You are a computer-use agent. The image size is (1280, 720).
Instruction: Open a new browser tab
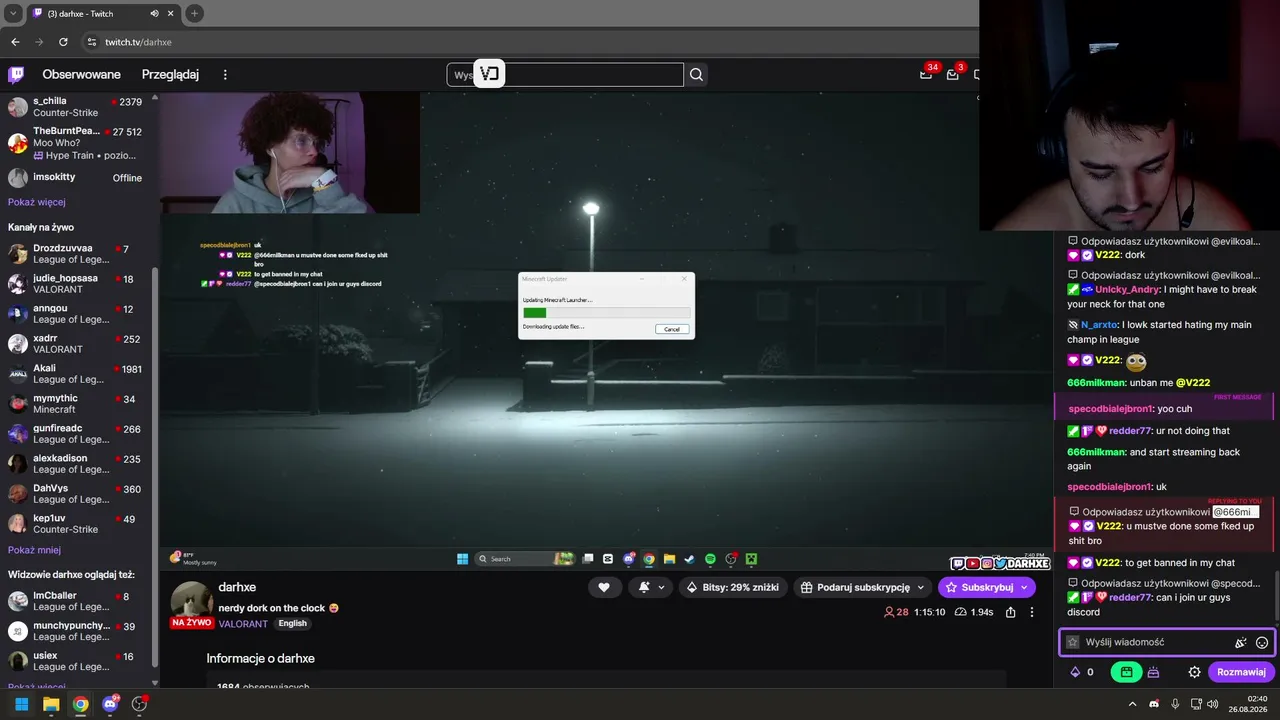pos(194,13)
